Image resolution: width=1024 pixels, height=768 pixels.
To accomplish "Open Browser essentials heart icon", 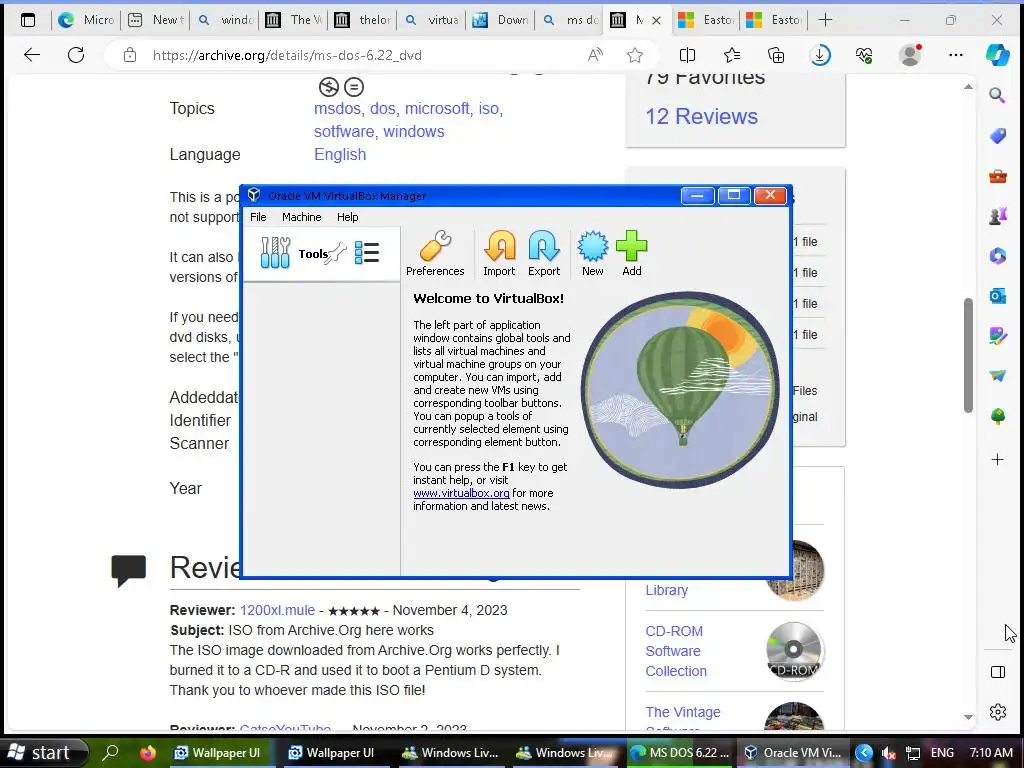I will click(864, 56).
